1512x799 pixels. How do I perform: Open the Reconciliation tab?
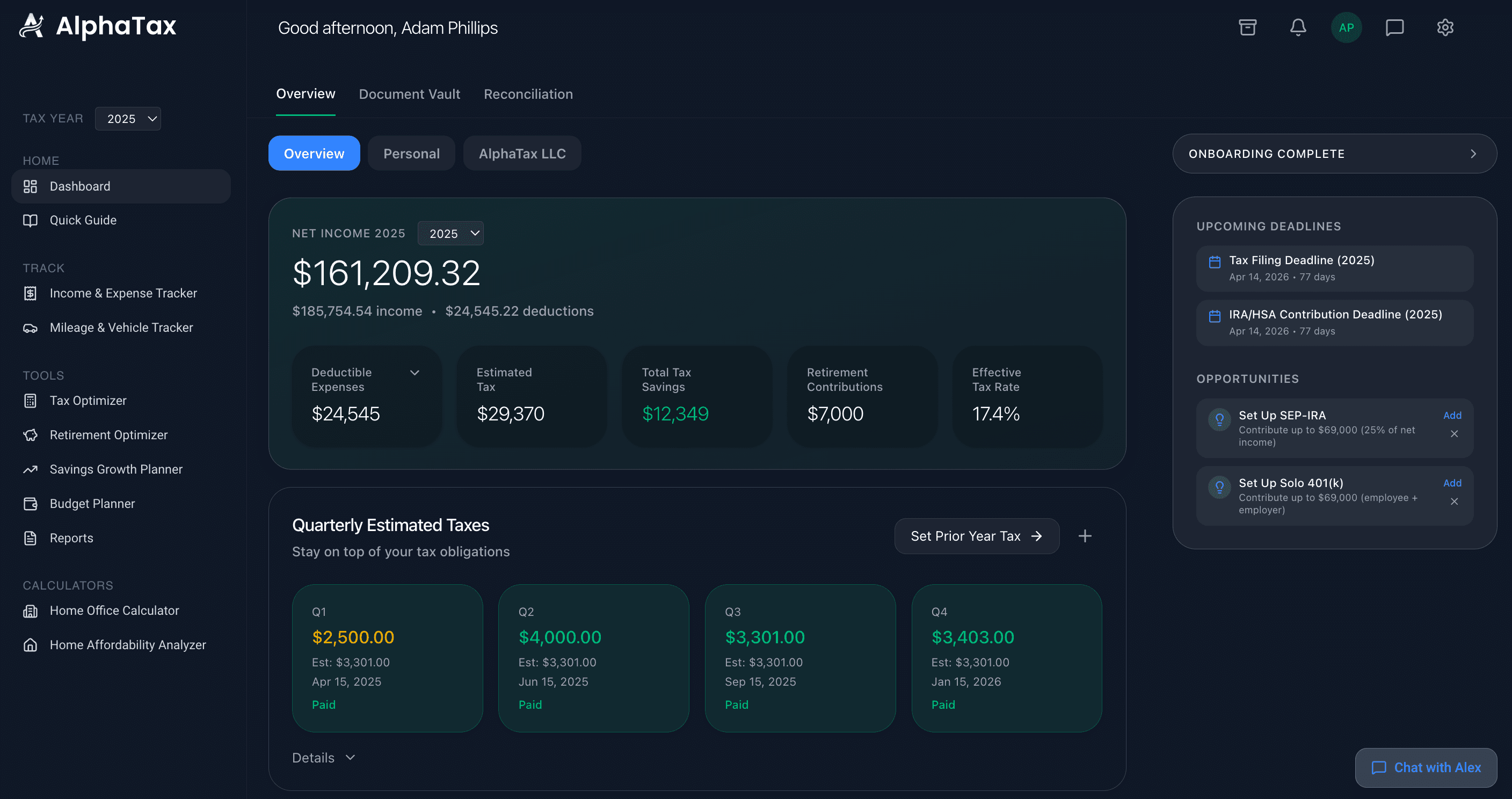tap(528, 94)
